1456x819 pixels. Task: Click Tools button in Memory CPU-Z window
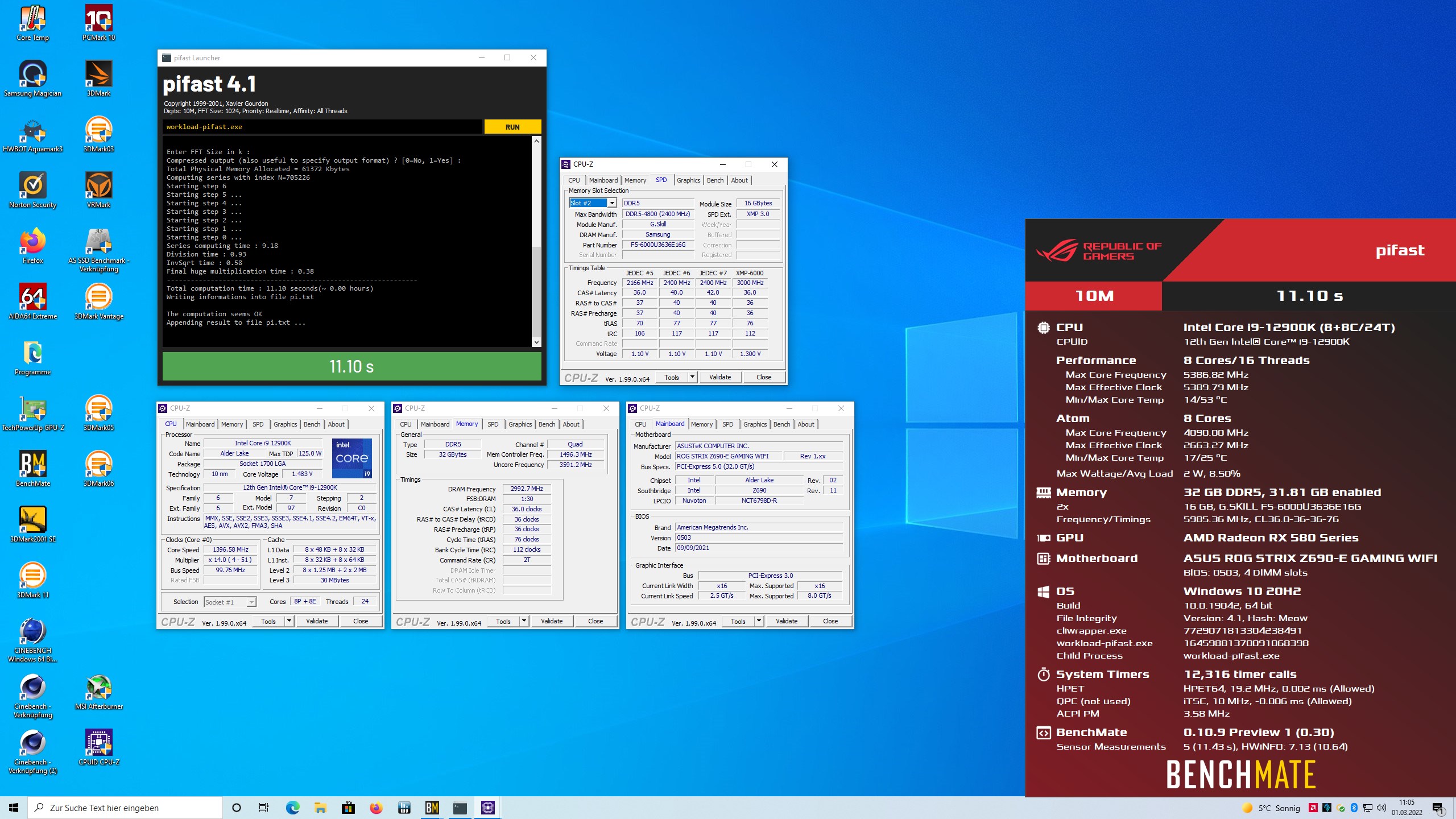tap(503, 621)
